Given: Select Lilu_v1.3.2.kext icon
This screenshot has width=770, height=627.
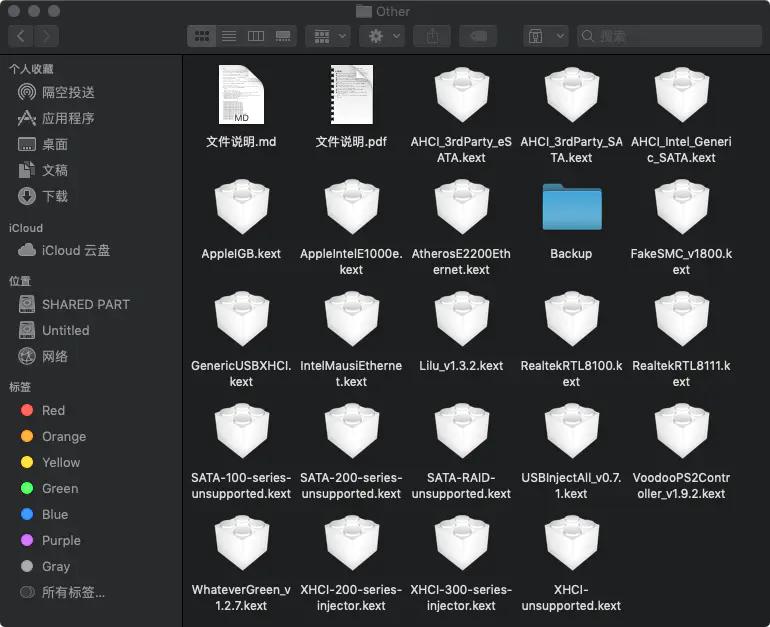Looking at the screenshot, I should 462,319.
